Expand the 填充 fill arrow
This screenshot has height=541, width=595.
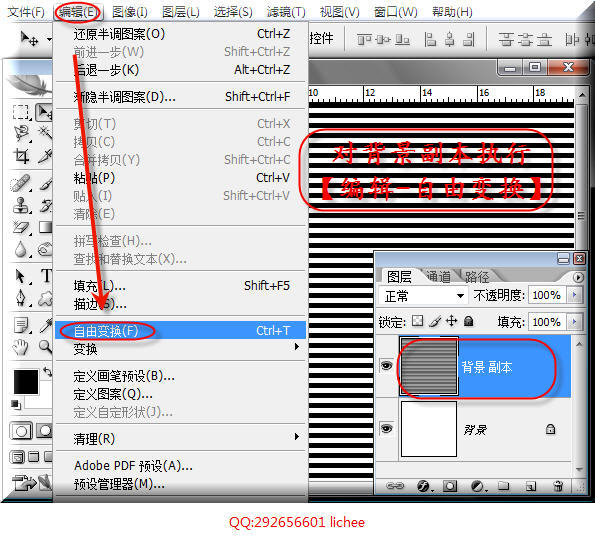tap(575, 322)
